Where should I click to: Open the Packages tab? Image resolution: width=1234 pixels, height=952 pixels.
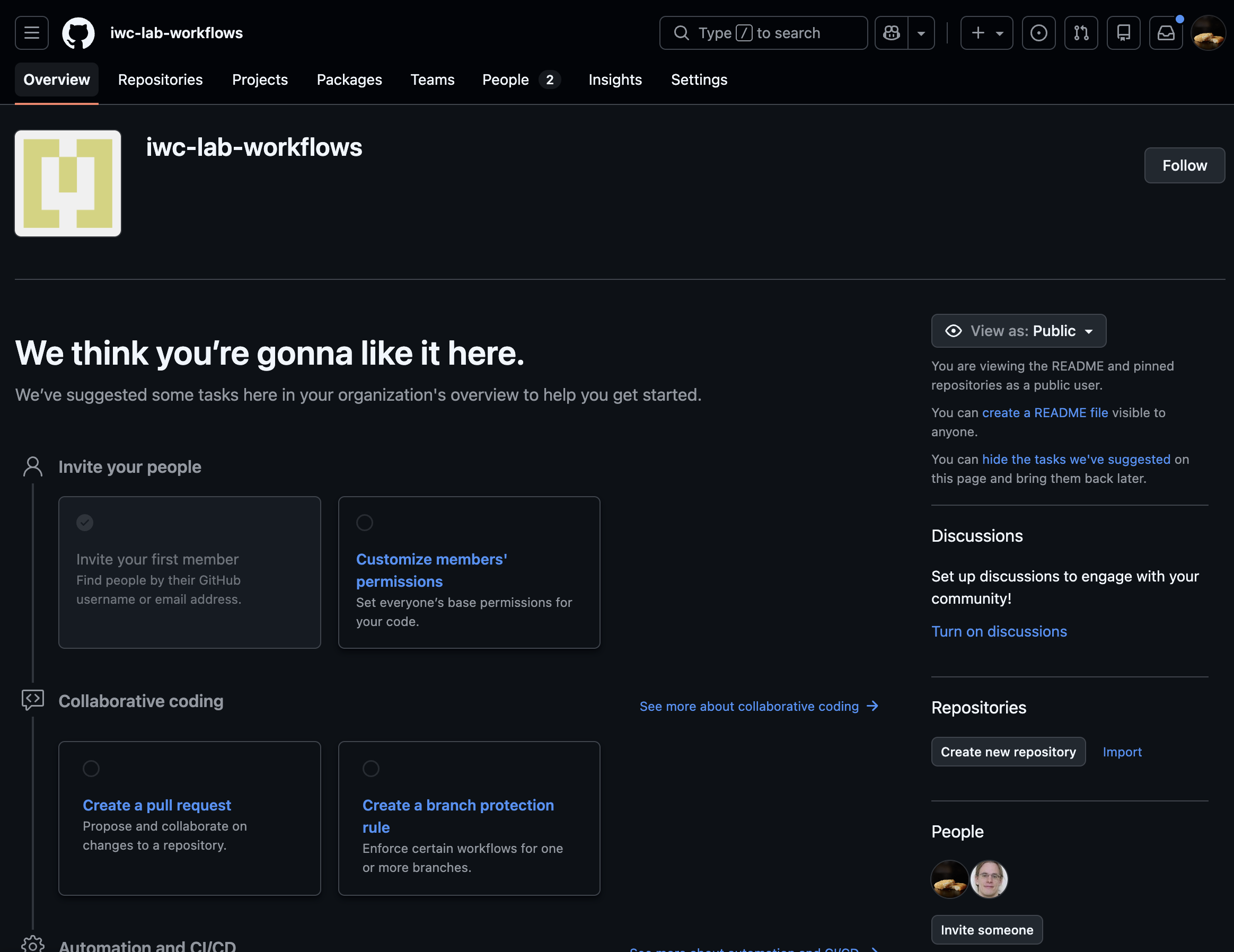(x=349, y=80)
